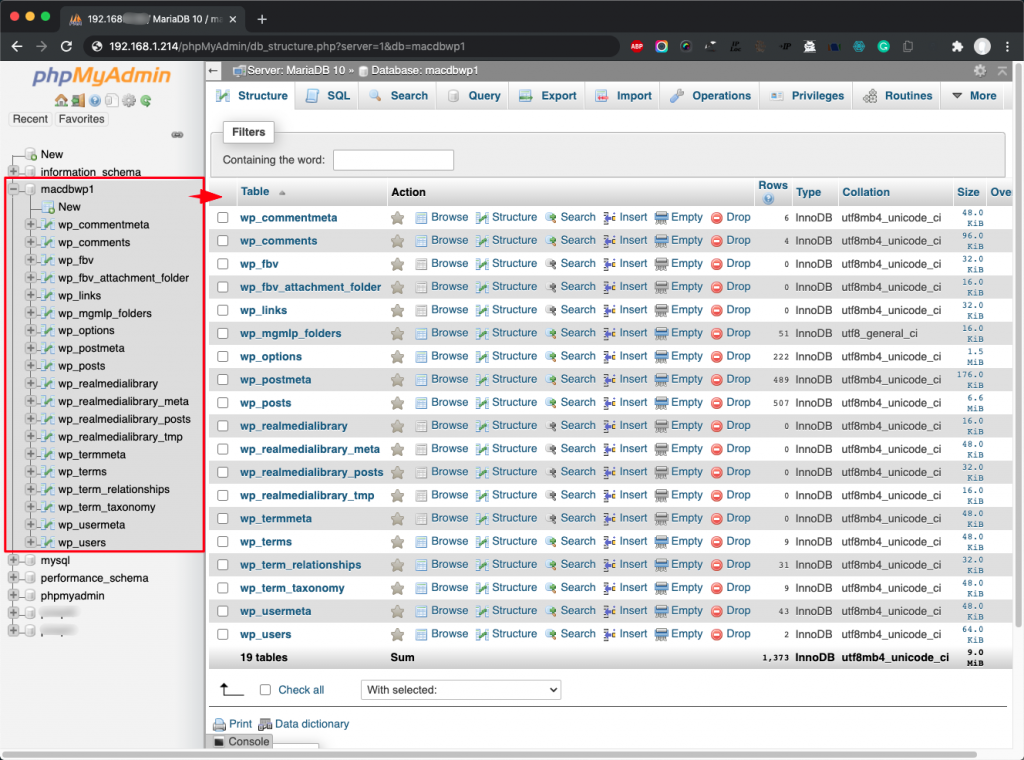Expand the phpmyadmin database node
Screen dimensions: 1024x760
click(x=13, y=595)
